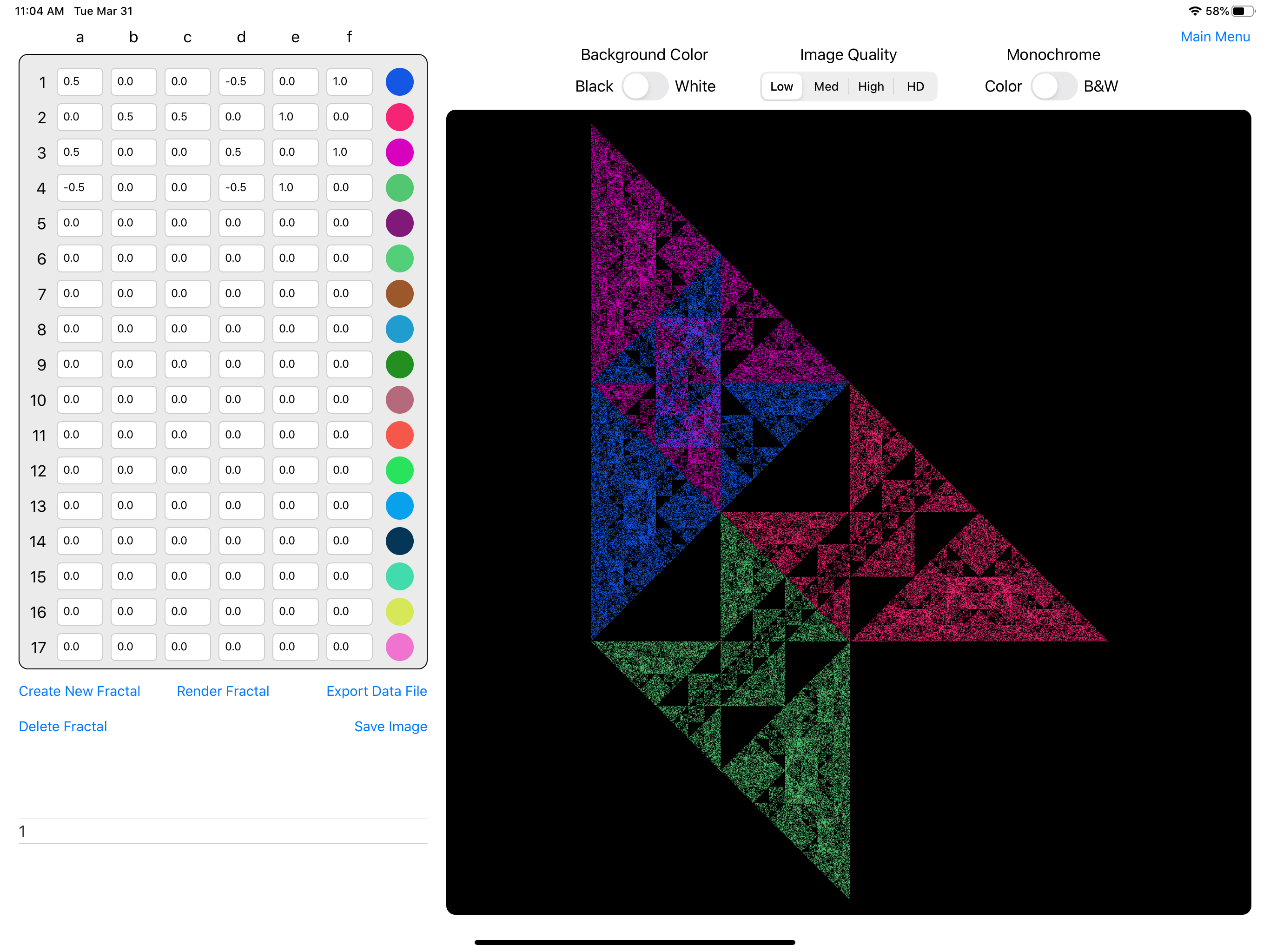Select the dark navy swatch in row 14
1270x952 pixels.
click(399, 541)
